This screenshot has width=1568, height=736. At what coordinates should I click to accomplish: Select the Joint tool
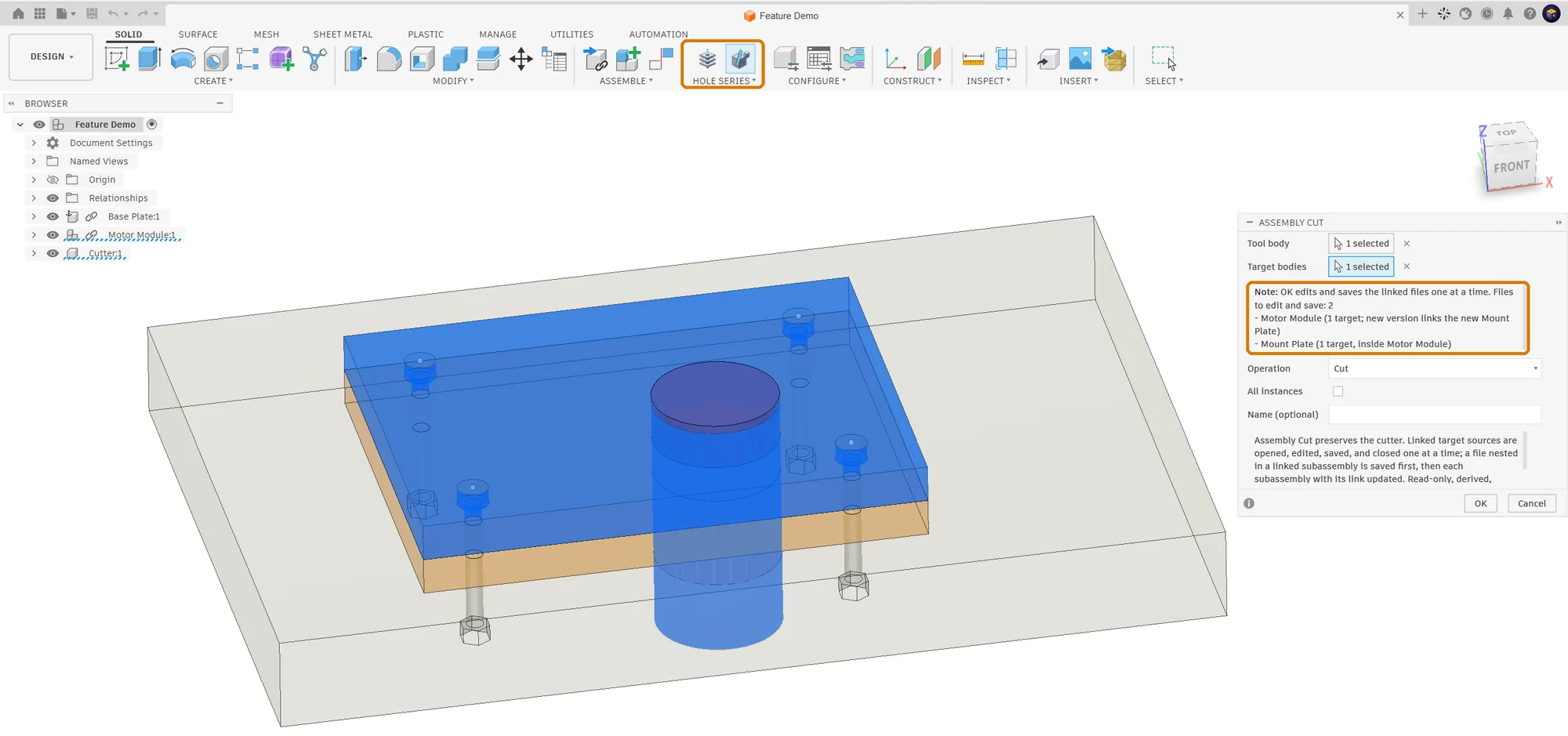[662, 59]
